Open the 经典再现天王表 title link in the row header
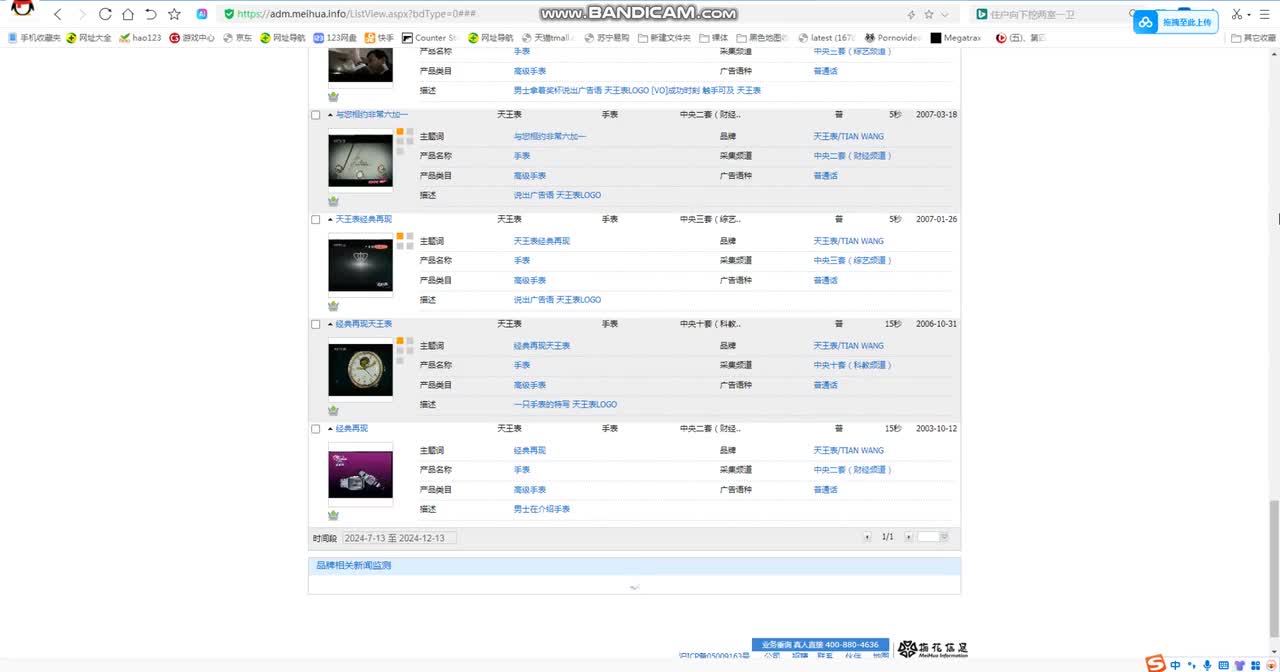Image resolution: width=1280 pixels, height=672 pixels. click(x=363, y=324)
